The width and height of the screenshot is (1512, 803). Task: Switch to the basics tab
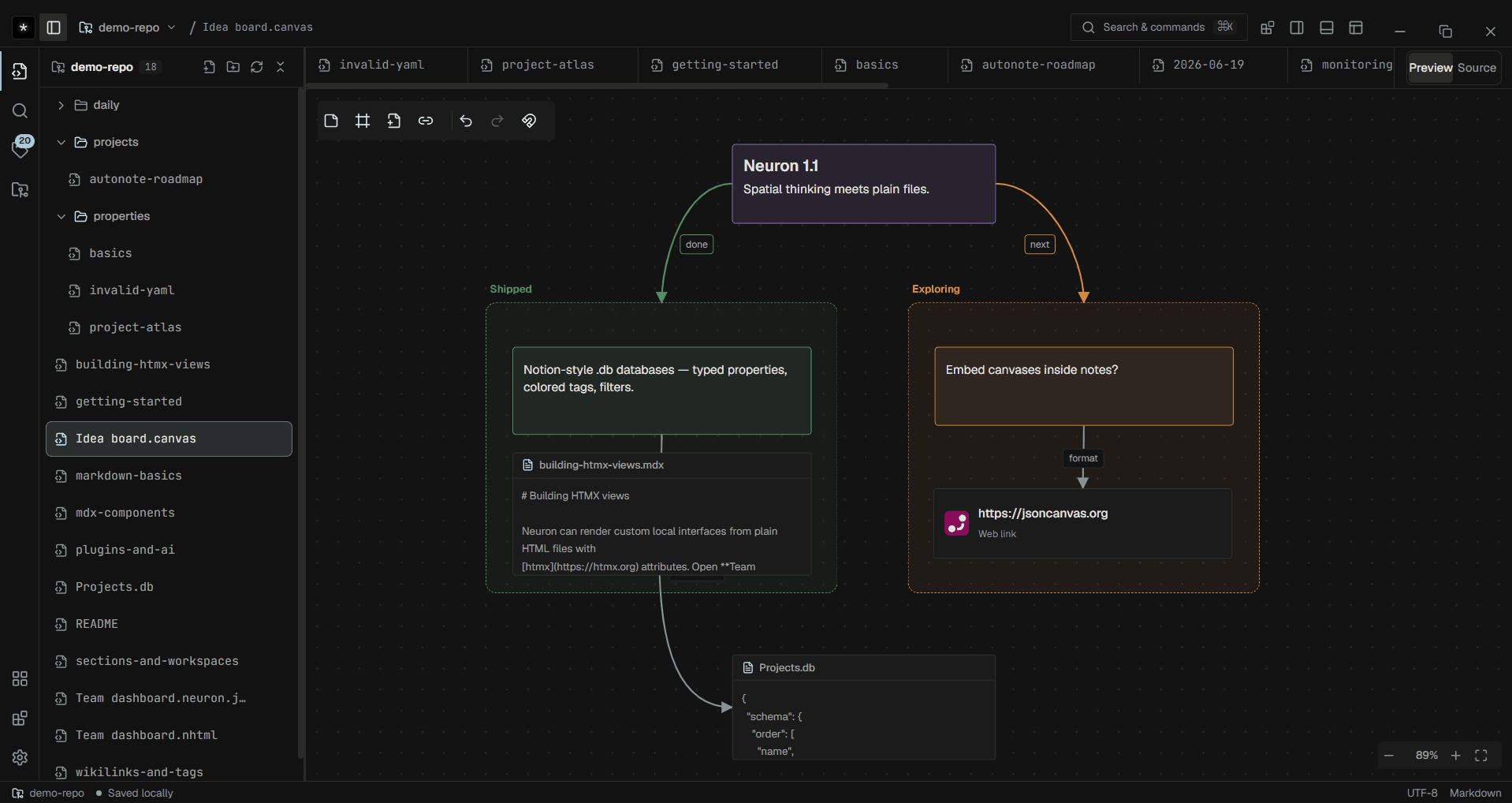coord(883,65)
